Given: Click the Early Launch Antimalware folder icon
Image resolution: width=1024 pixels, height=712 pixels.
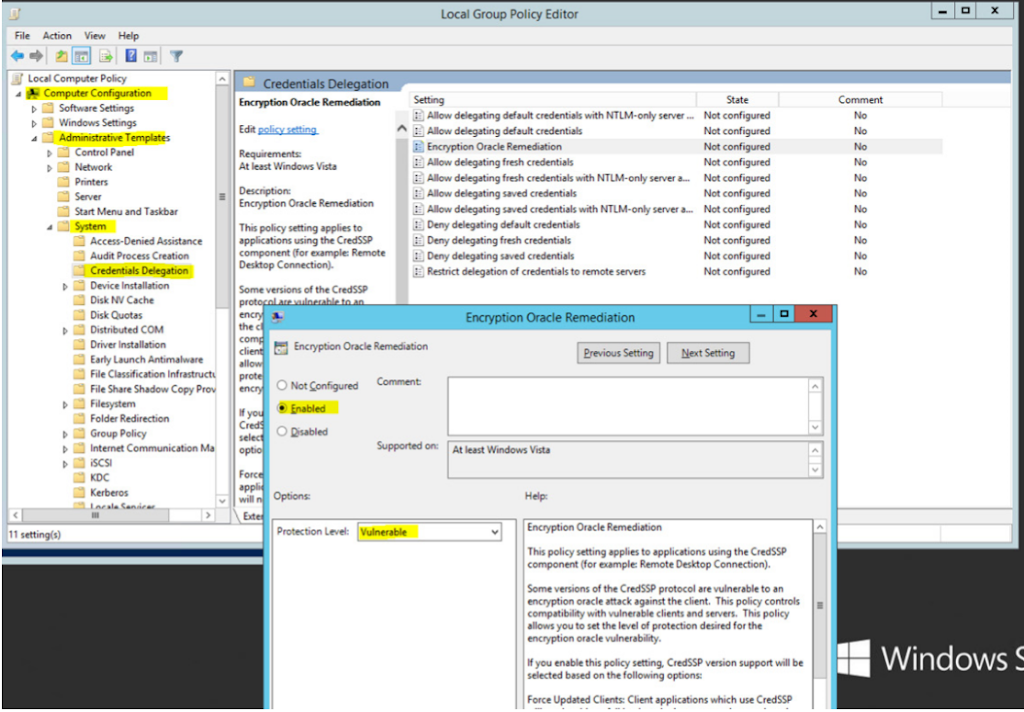Looking at the screenshot, I should [79, 359].
